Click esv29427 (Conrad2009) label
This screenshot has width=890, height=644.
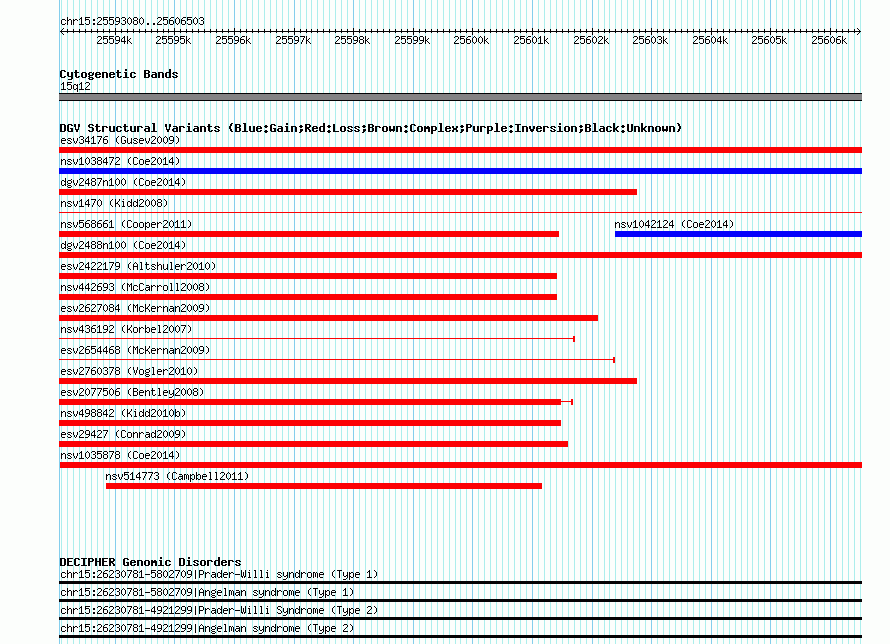point(123,434)
